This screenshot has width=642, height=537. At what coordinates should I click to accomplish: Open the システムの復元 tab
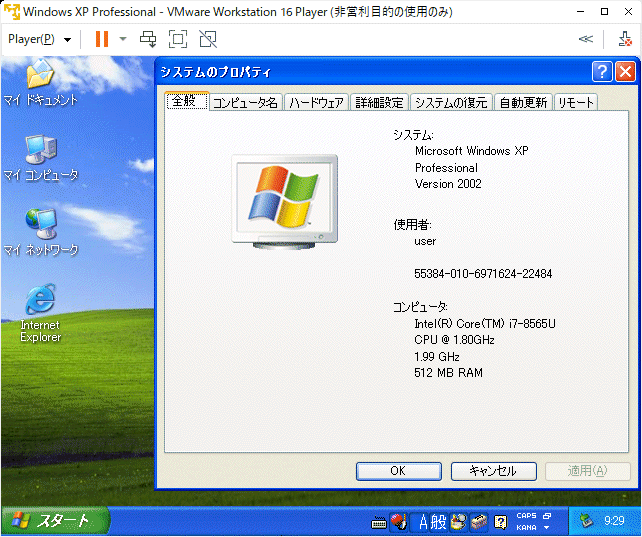pos(451,102)
